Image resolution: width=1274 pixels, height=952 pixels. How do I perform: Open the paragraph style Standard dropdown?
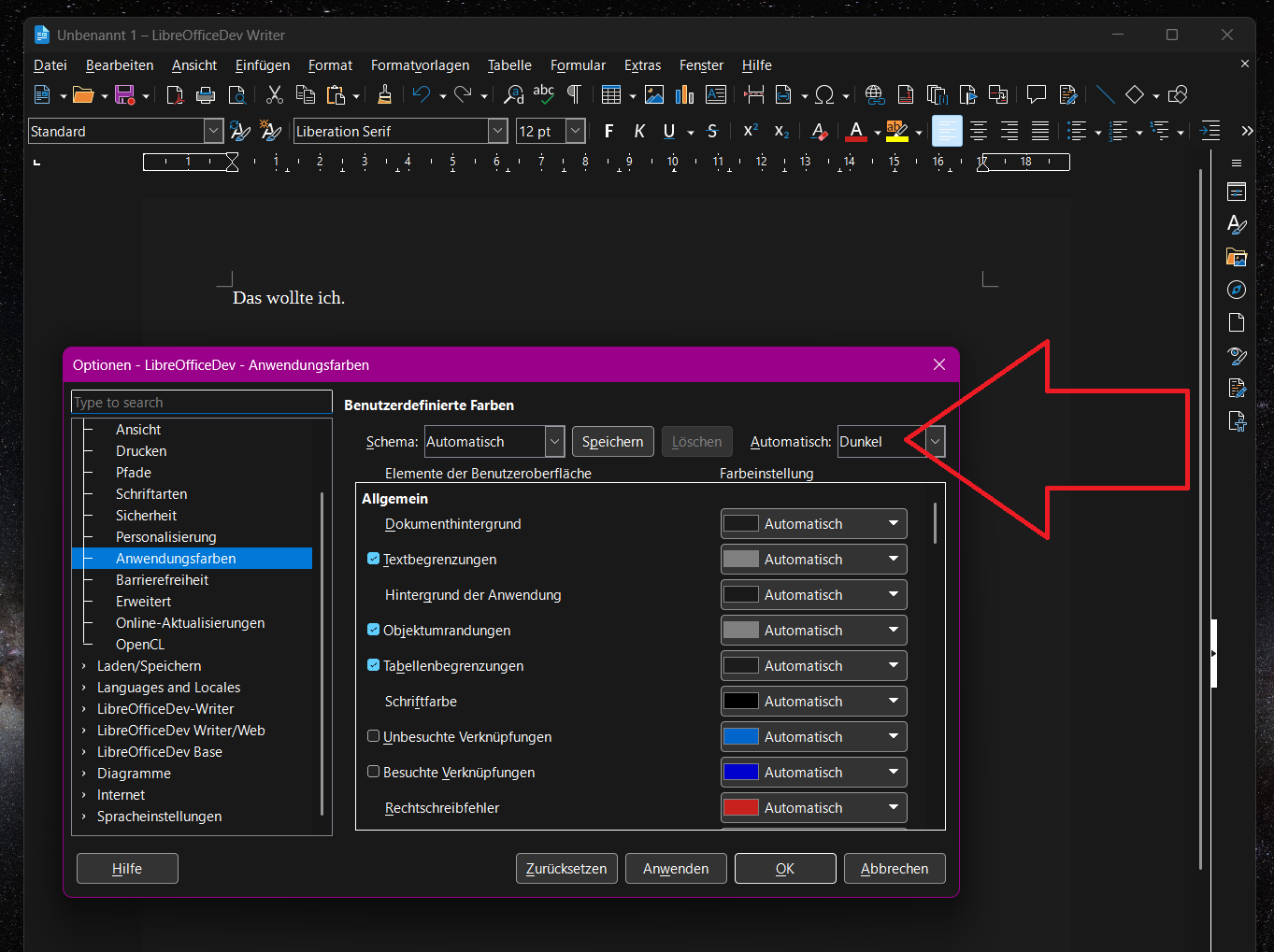(x=213, y=131)
